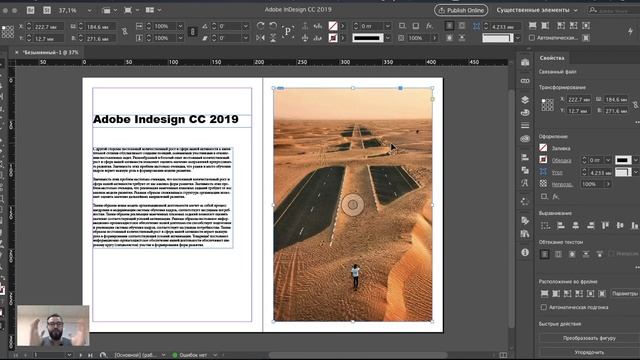Close the Безымянный-1 document tab
Screen dimensions: 640x360
pyautogui.click(x=16, y=52)
